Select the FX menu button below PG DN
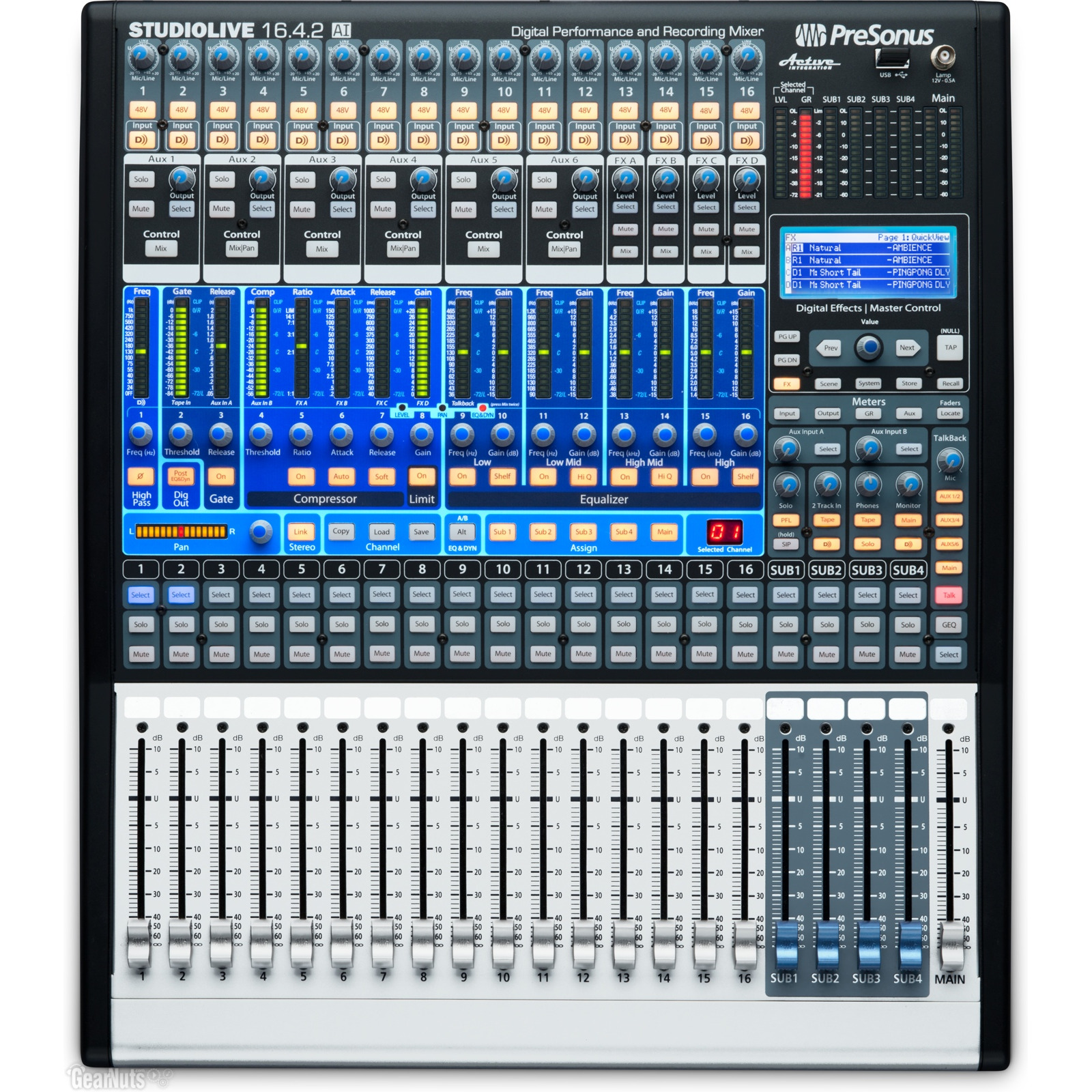 (x=787, y=384)
